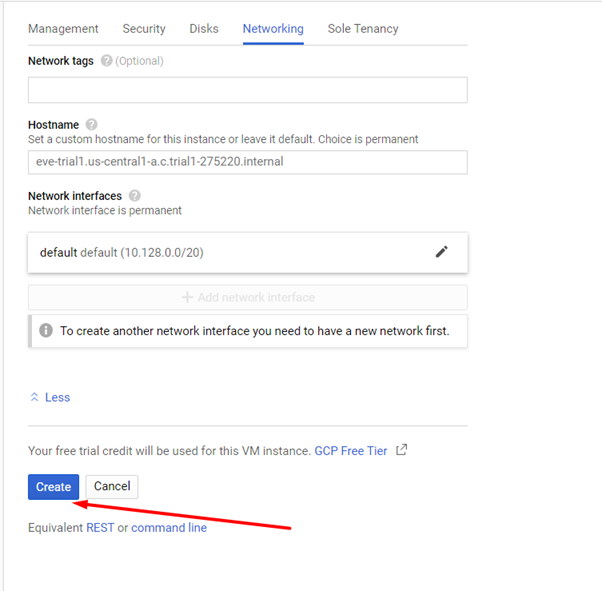This screenshot has height=591, width=602.
Task: Click the blue Create button
Action: (x=53, y=487)
